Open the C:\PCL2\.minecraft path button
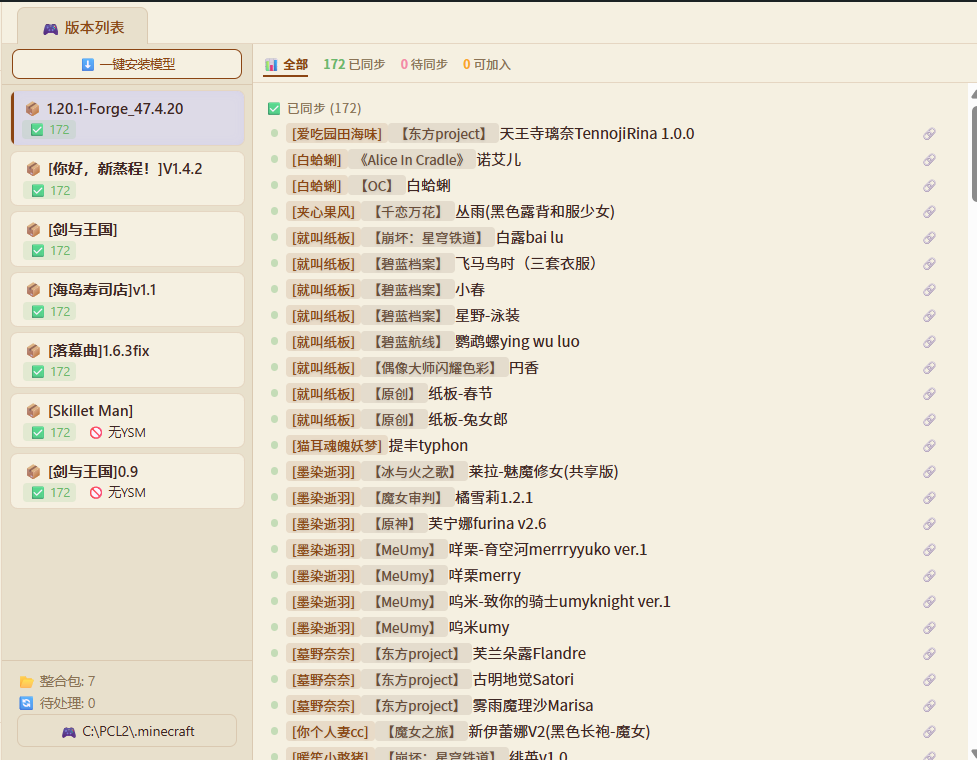This screenshot has height=760, width=977. (127, 731)
